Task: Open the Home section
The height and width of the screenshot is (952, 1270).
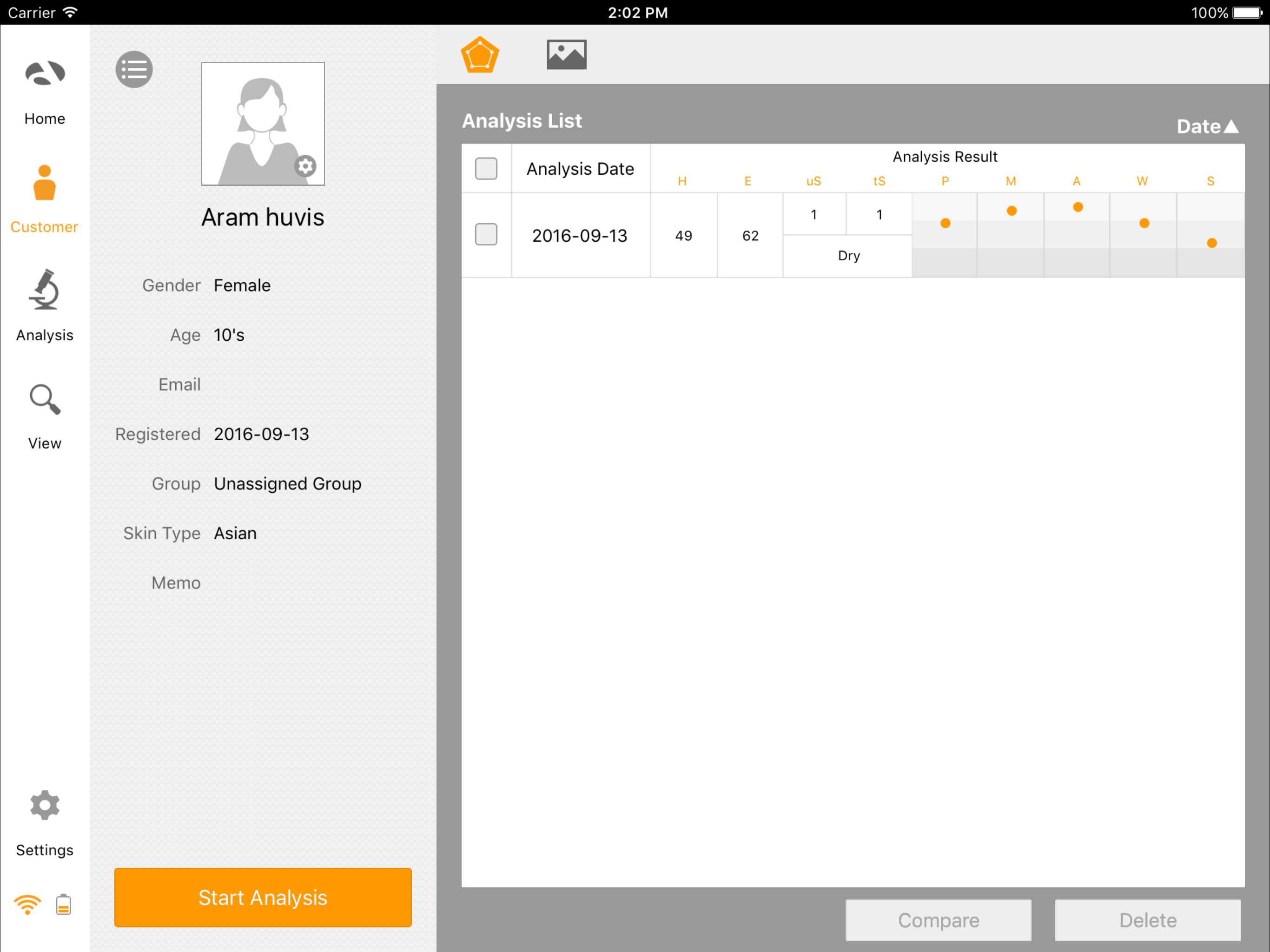Action: pyautogui.click(x=45, y=92)
